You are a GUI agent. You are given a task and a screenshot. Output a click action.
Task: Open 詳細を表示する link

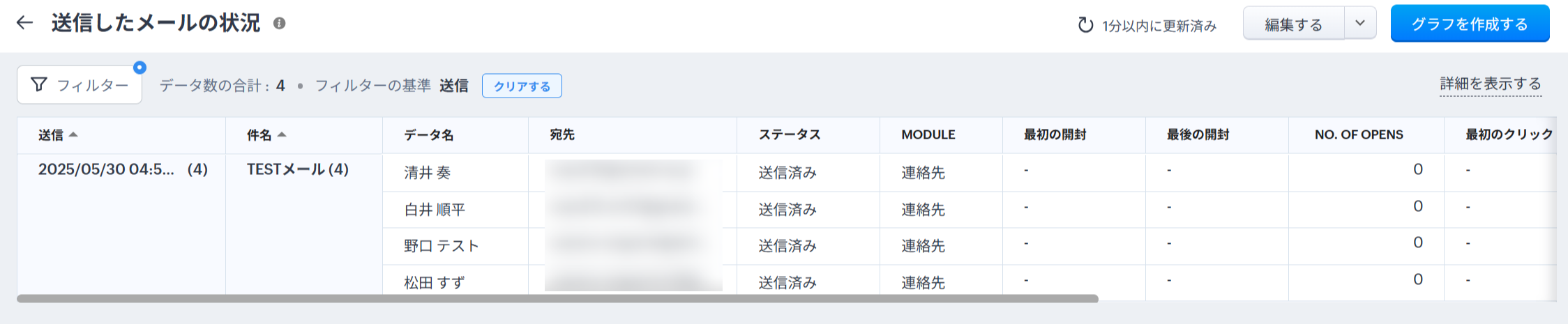[1491, 84]
